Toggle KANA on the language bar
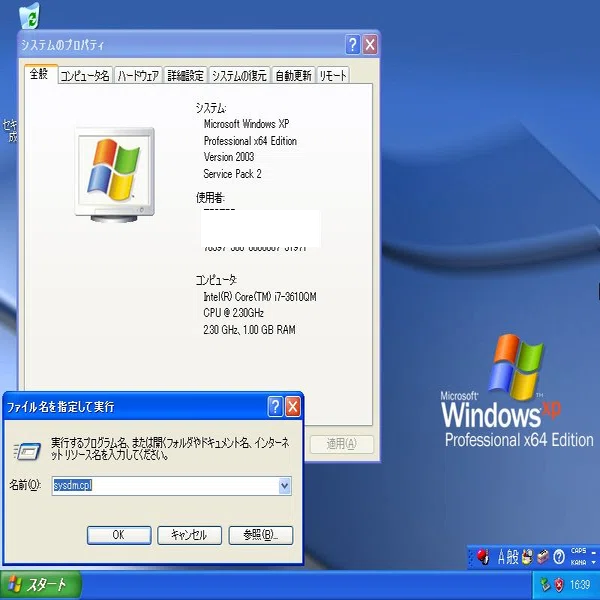Image resolution: width=600 pixels, height=600 pixels. (578, 562)
